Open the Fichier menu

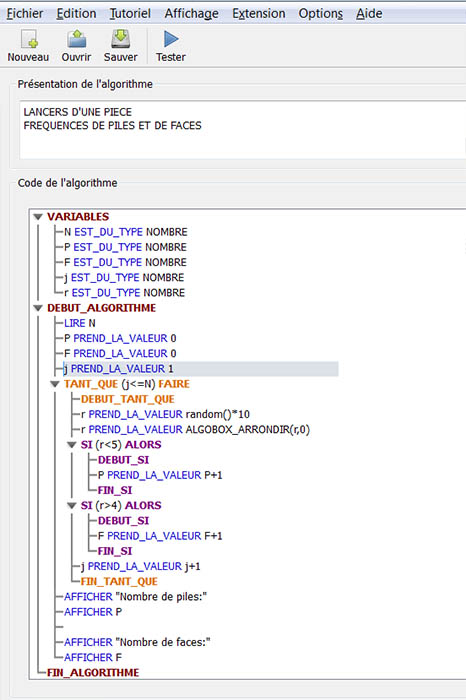[x=25, y=13]
